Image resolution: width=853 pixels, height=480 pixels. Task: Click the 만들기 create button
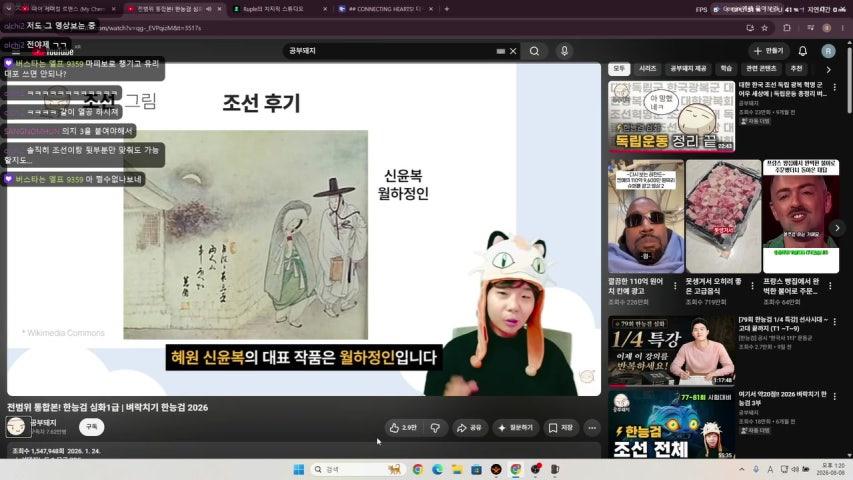point(769,51)
